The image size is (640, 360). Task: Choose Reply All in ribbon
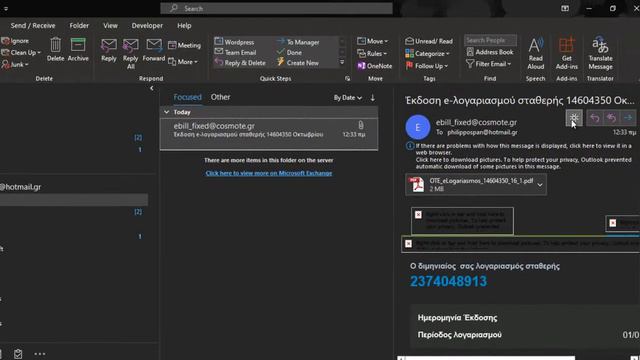pos(131,53)
